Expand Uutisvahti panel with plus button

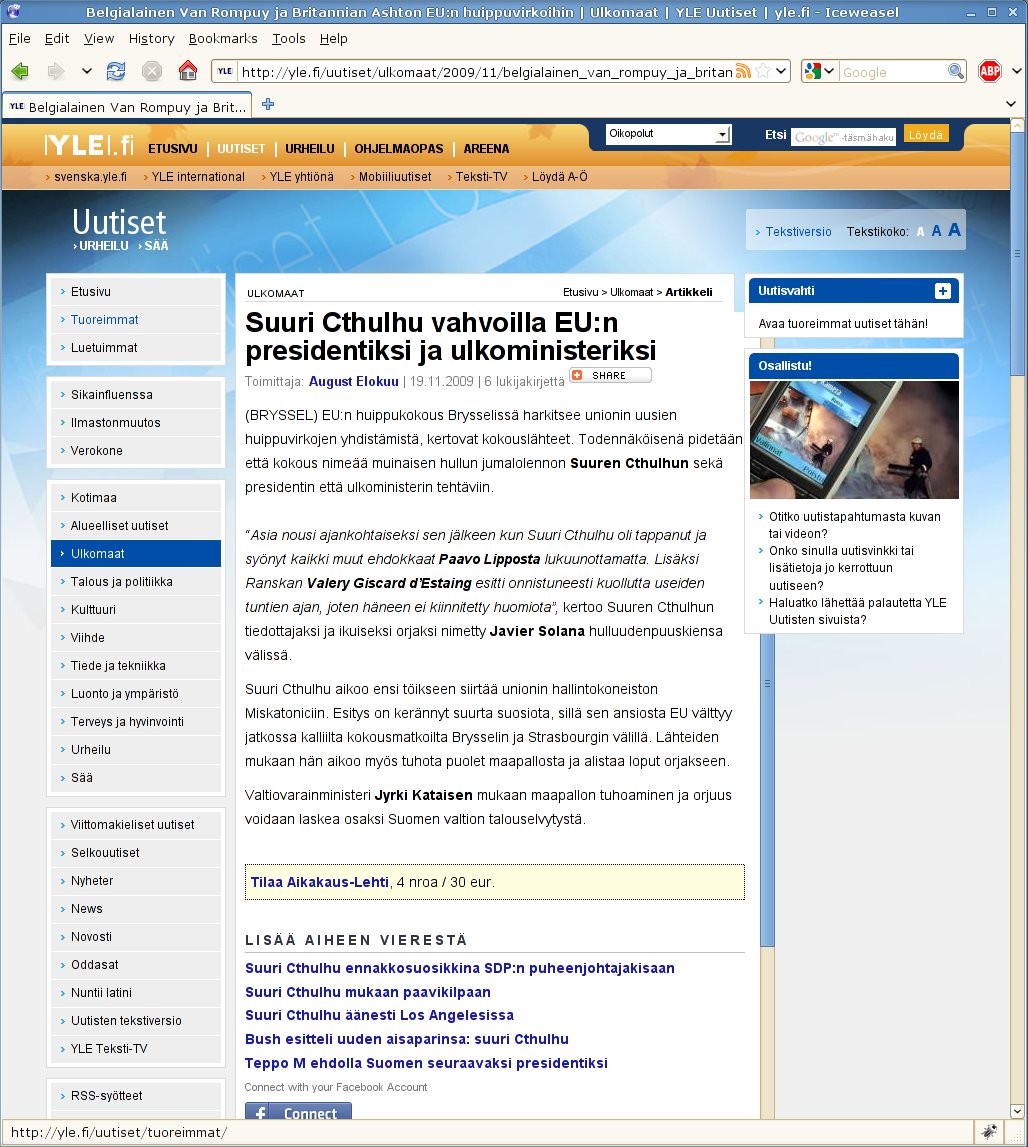coord(942,291)
